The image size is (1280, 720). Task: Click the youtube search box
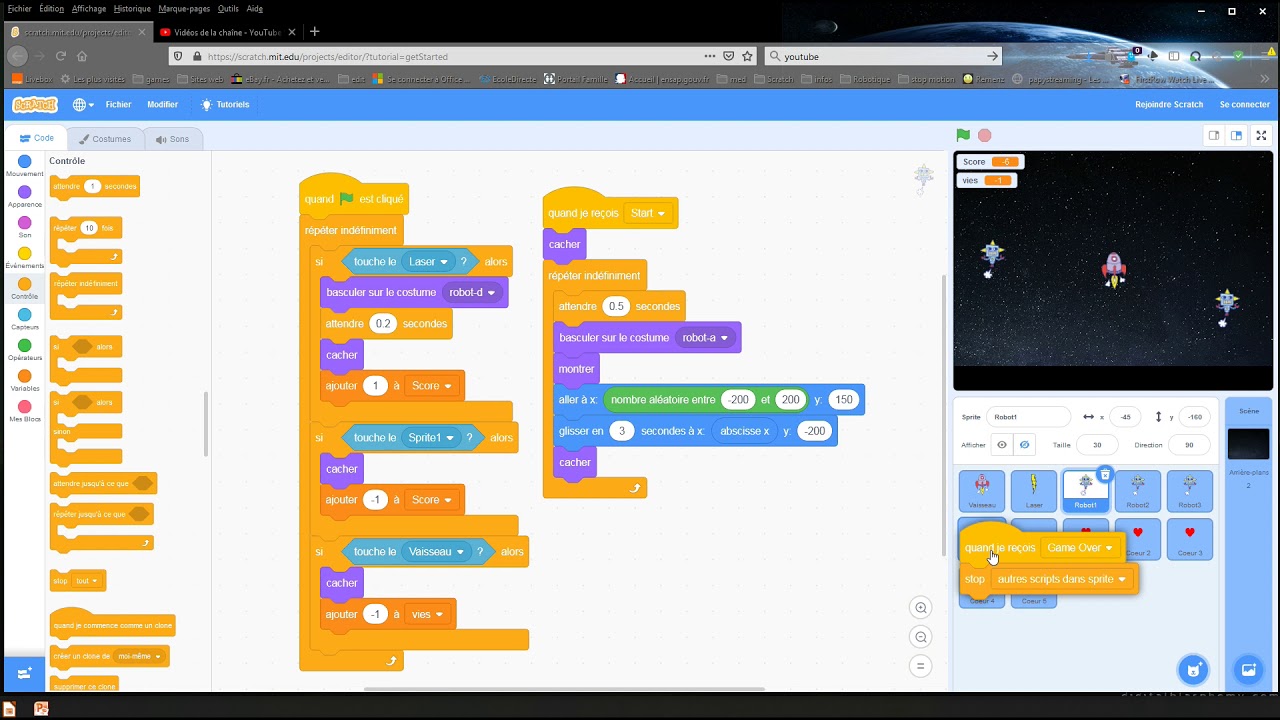[882, 56]
